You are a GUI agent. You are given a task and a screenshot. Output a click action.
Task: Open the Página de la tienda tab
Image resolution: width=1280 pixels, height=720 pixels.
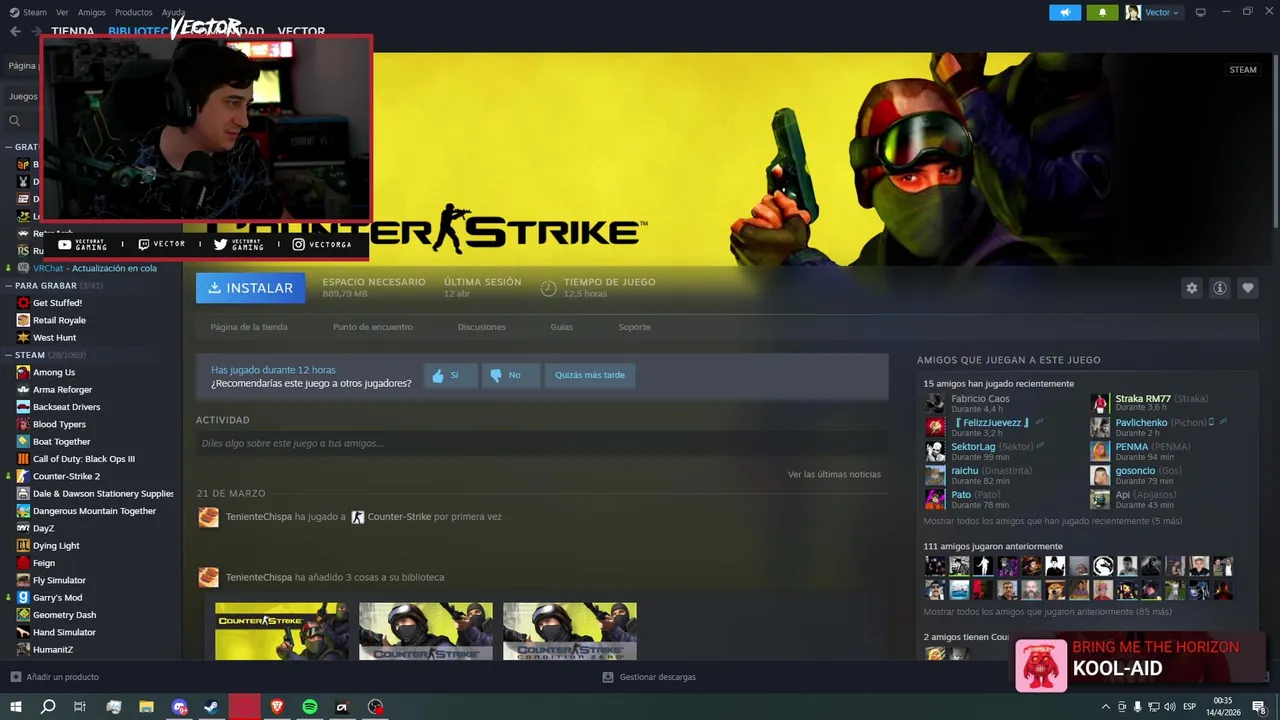pos(249,327)
